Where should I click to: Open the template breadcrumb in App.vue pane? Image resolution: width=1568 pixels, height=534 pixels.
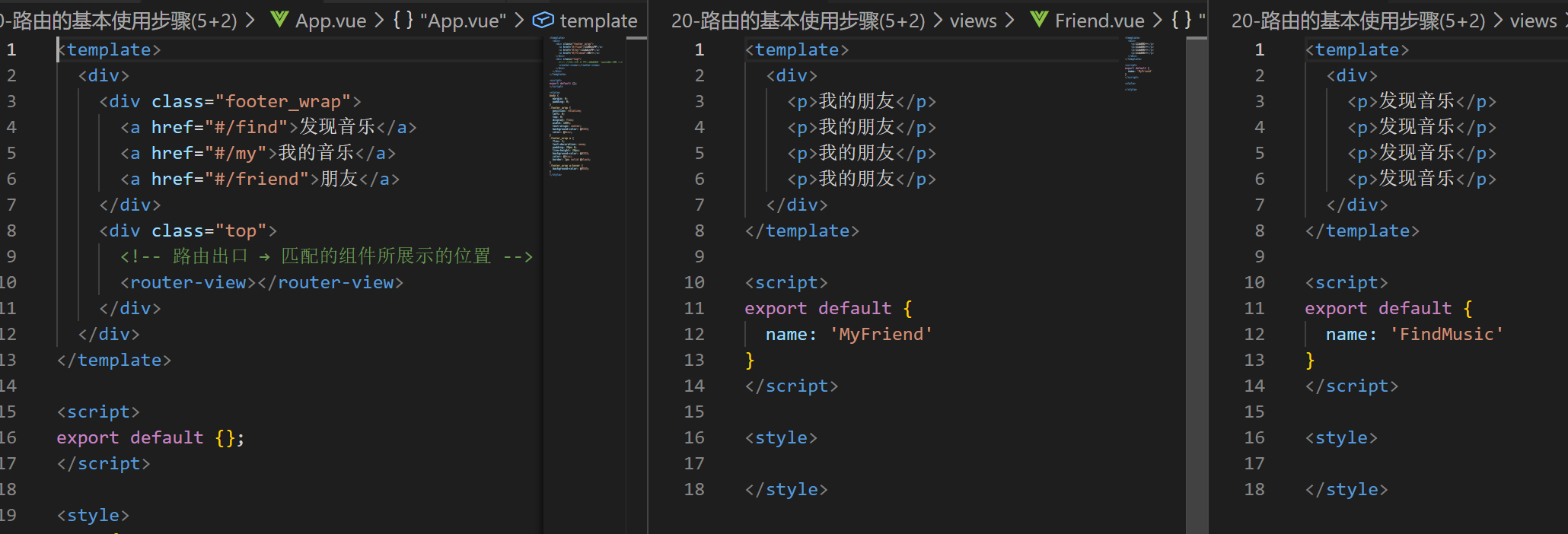tap(598, 21)
